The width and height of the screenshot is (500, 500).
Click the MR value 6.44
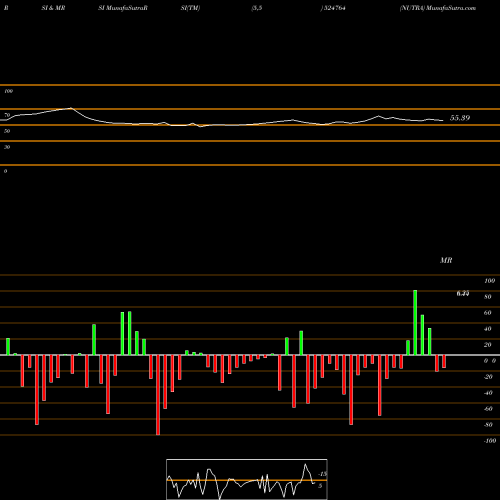(463, 293)
